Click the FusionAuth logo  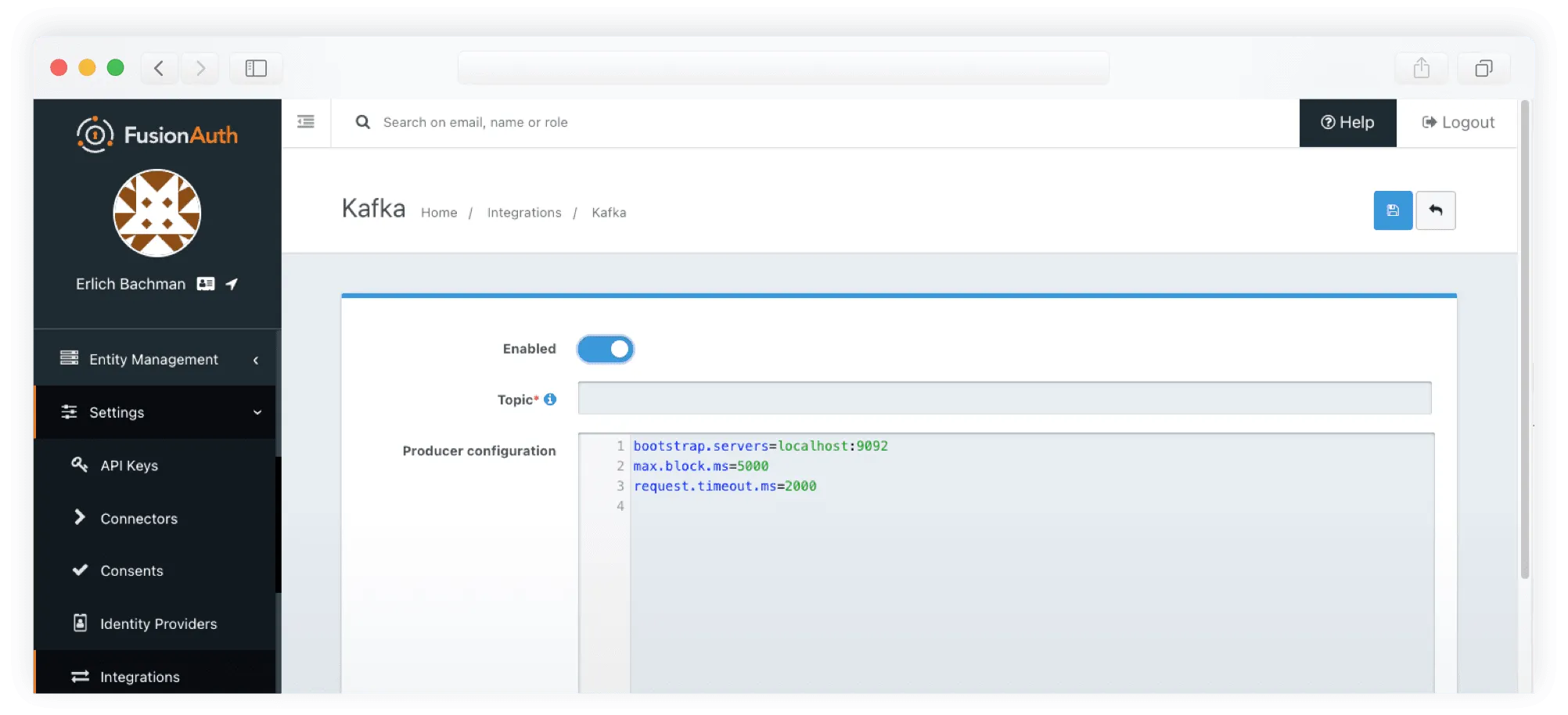157,135
